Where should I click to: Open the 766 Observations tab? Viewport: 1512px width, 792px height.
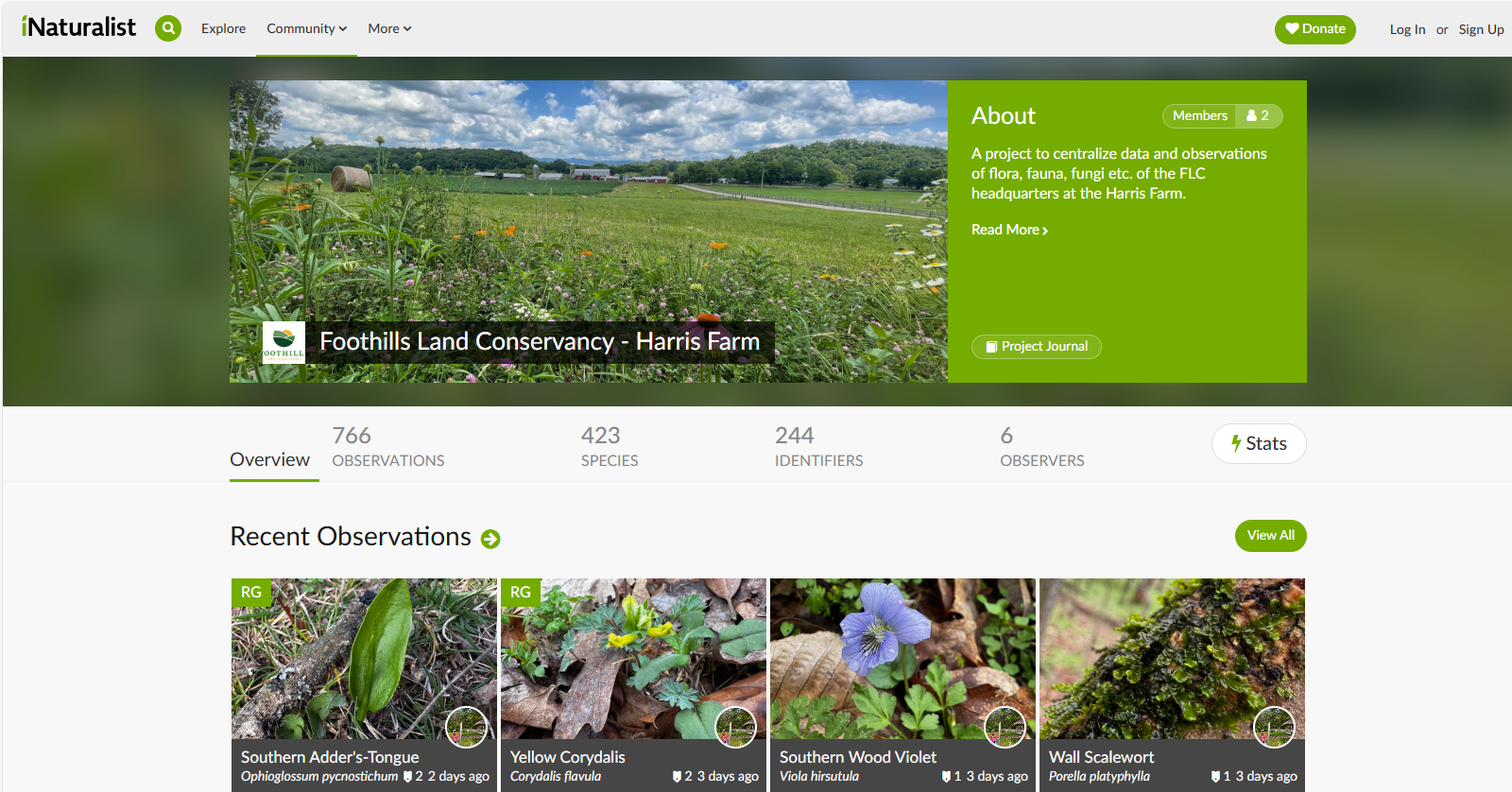coord(388,447)
